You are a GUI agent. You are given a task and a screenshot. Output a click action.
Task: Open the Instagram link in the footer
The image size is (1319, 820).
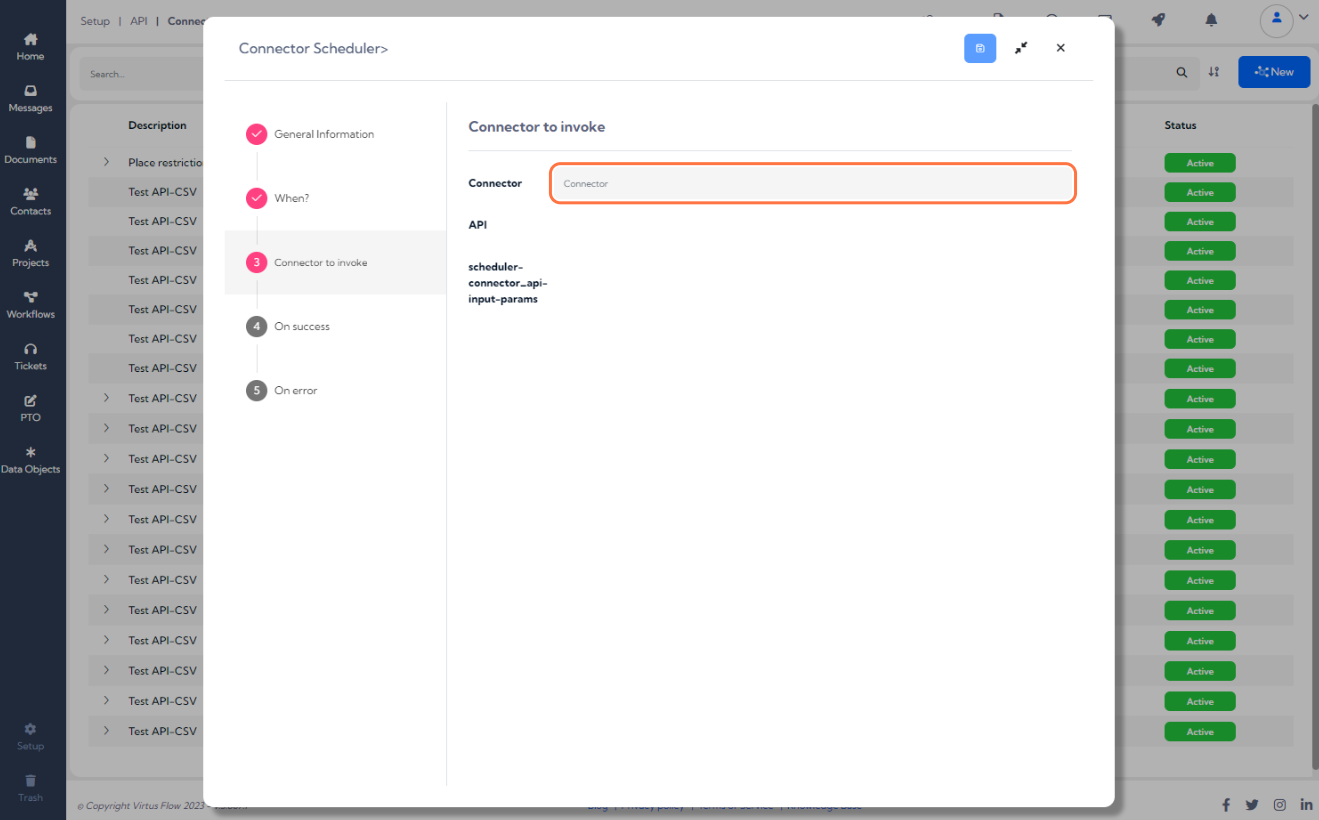(1279, 805)
